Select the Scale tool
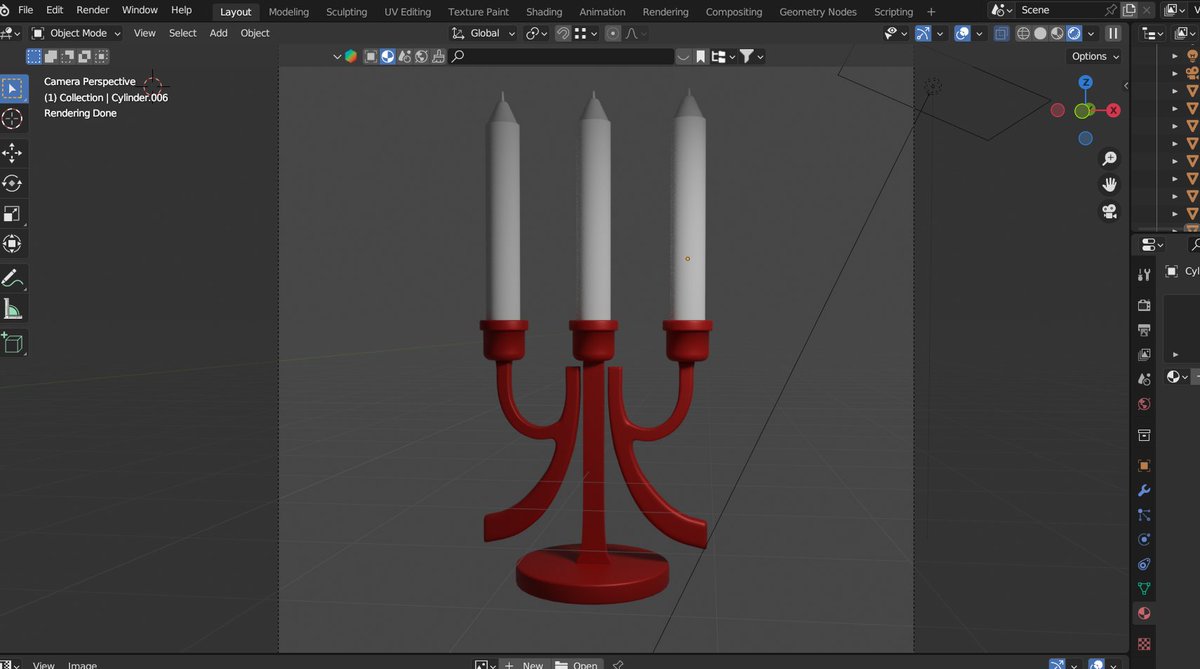Image resolution: width=1200 pixels, height=669 pixels. pyautogui.click(x=13, y=213)
